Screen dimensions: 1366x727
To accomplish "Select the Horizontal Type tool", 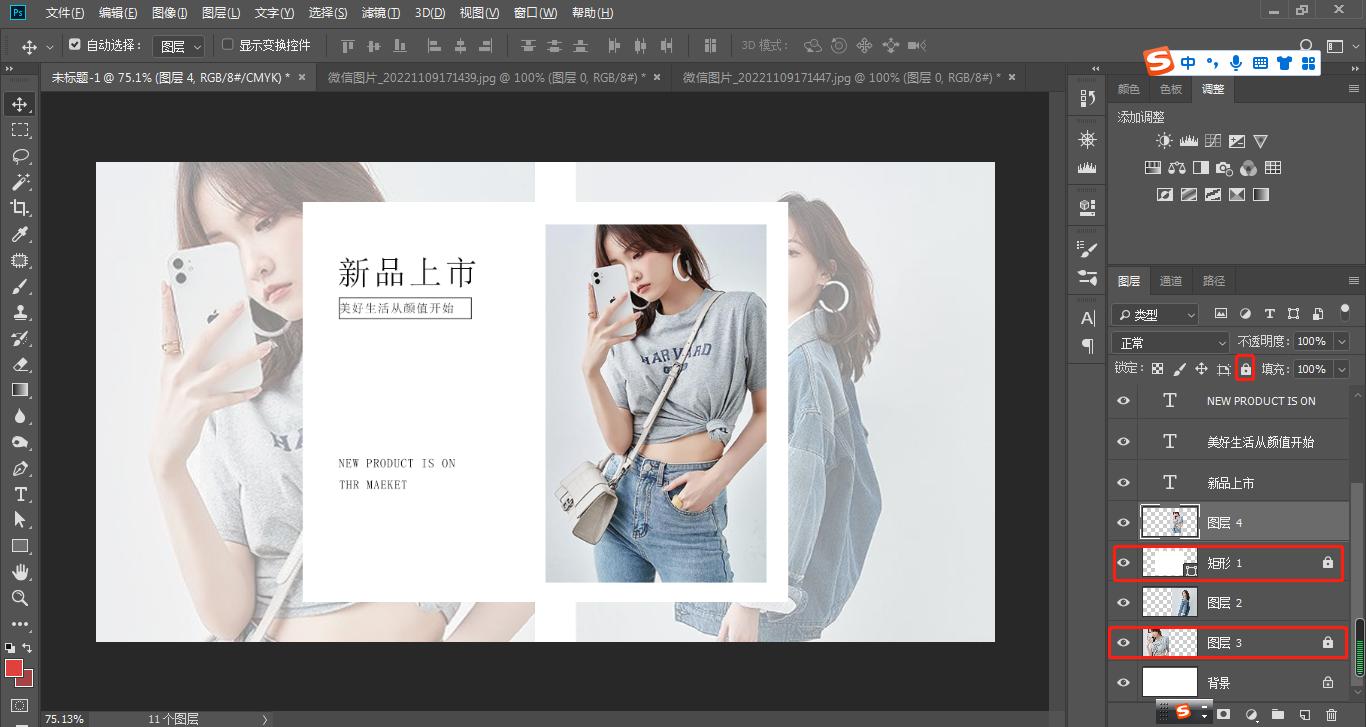I will (22, 494).
